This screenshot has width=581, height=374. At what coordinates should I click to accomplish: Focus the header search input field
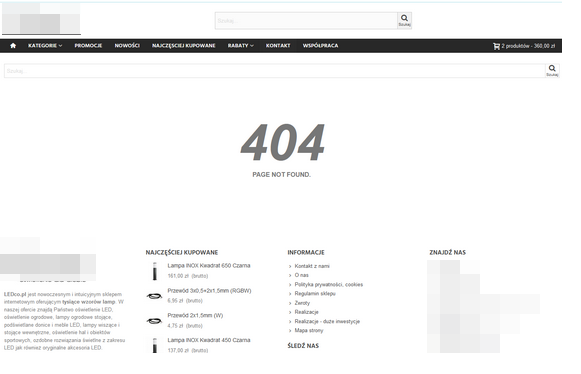(306, 20)
